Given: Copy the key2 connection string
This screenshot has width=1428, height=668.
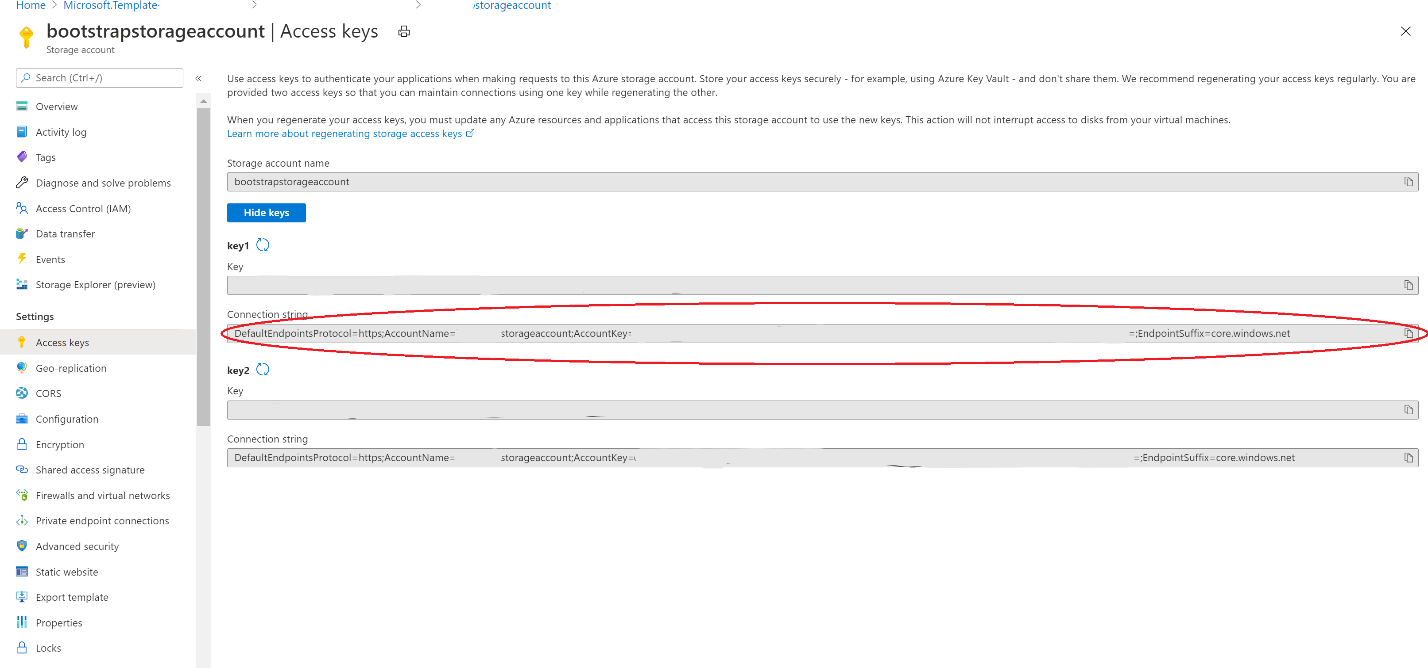Looking at the screenshot, I should (x=1408, y=458).
